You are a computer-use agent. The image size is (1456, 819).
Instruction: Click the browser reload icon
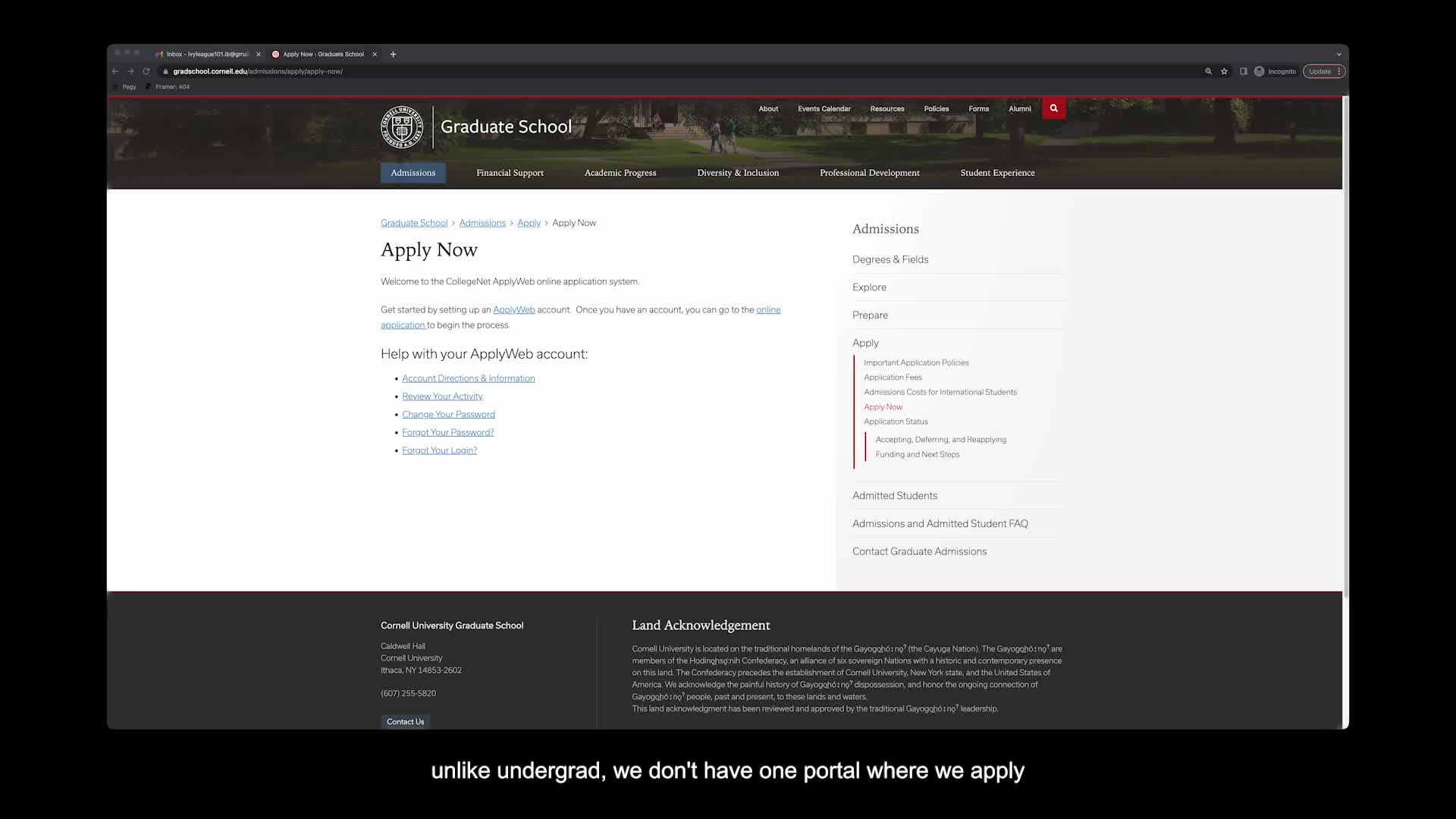pos(146,71)
